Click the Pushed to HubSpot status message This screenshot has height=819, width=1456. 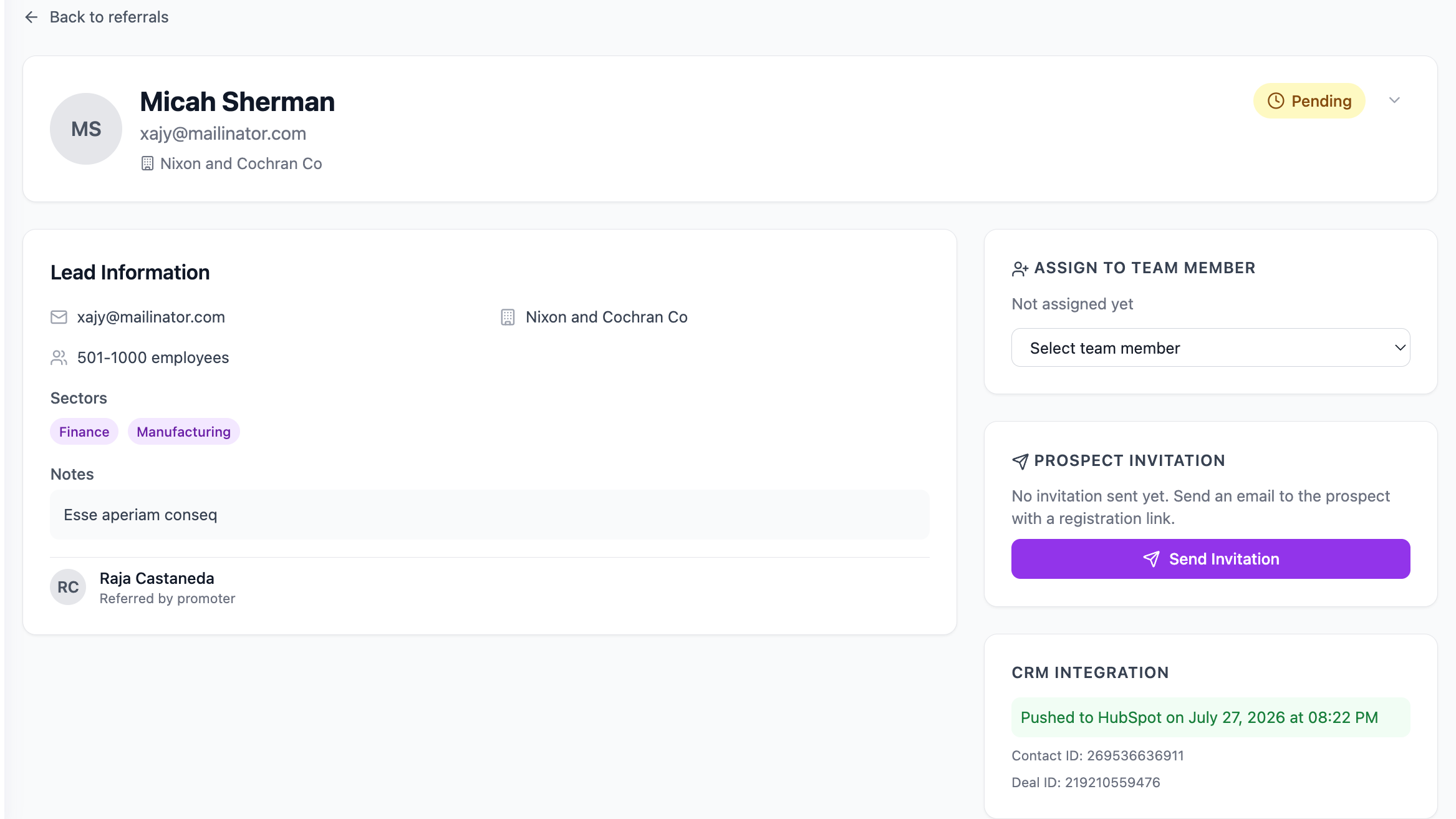pos(1210,717)
